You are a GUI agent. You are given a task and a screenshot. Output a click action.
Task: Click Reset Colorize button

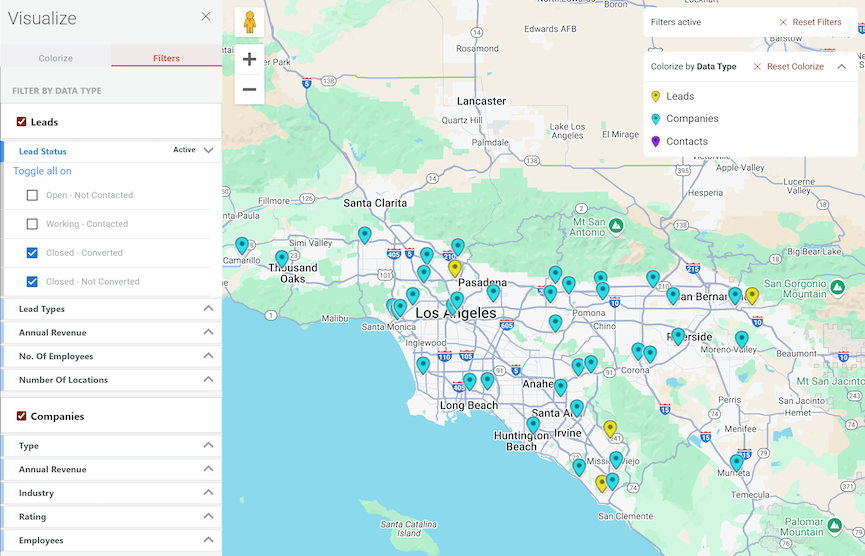(789, 66)
